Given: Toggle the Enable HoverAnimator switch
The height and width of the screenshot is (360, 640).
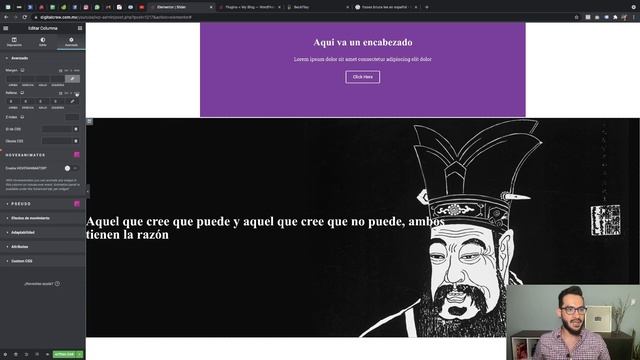Looking at the screenshot, I should pyautogui.click(x=72, y=168).
